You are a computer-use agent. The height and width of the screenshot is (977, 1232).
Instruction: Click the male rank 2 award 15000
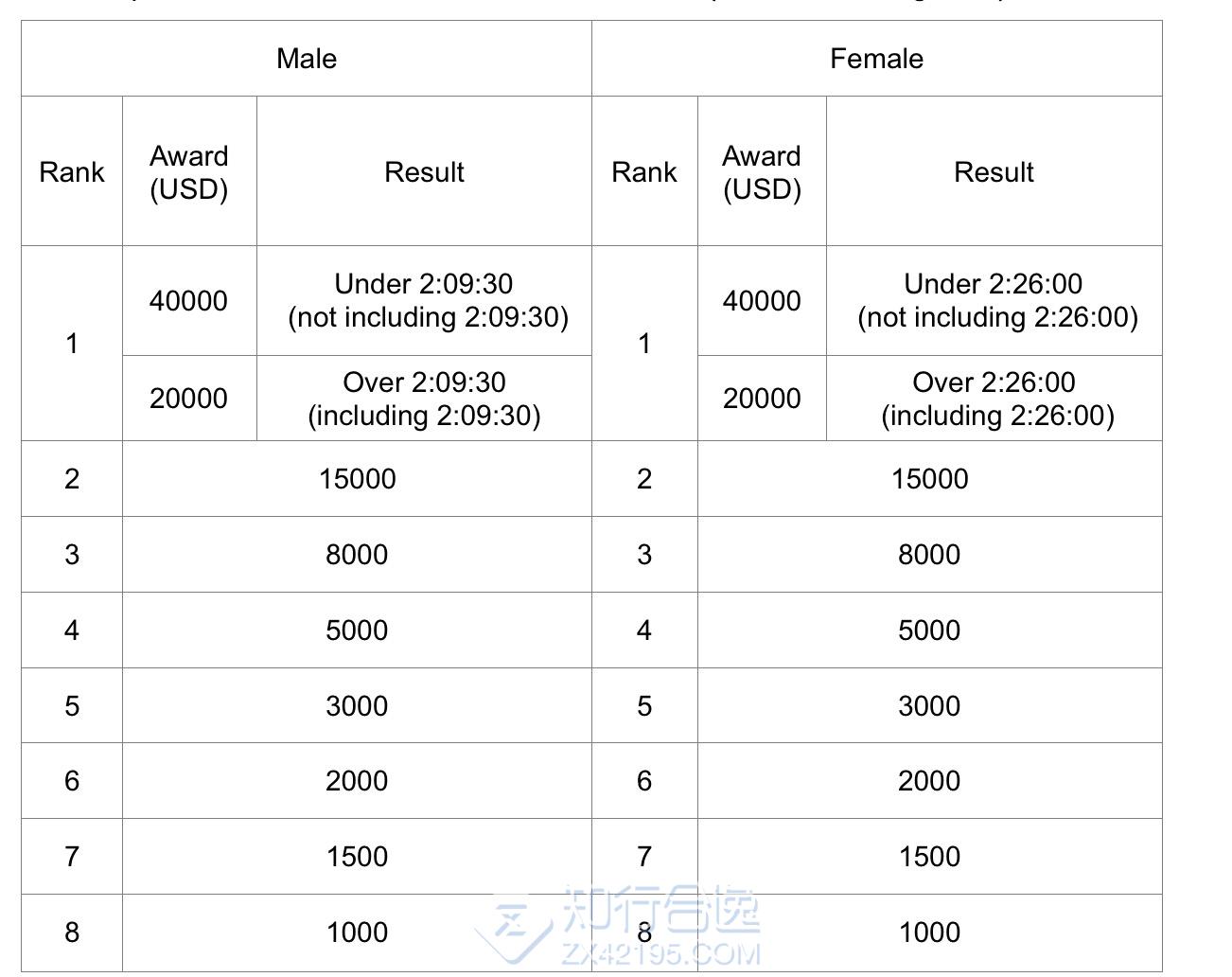point(357,479)
